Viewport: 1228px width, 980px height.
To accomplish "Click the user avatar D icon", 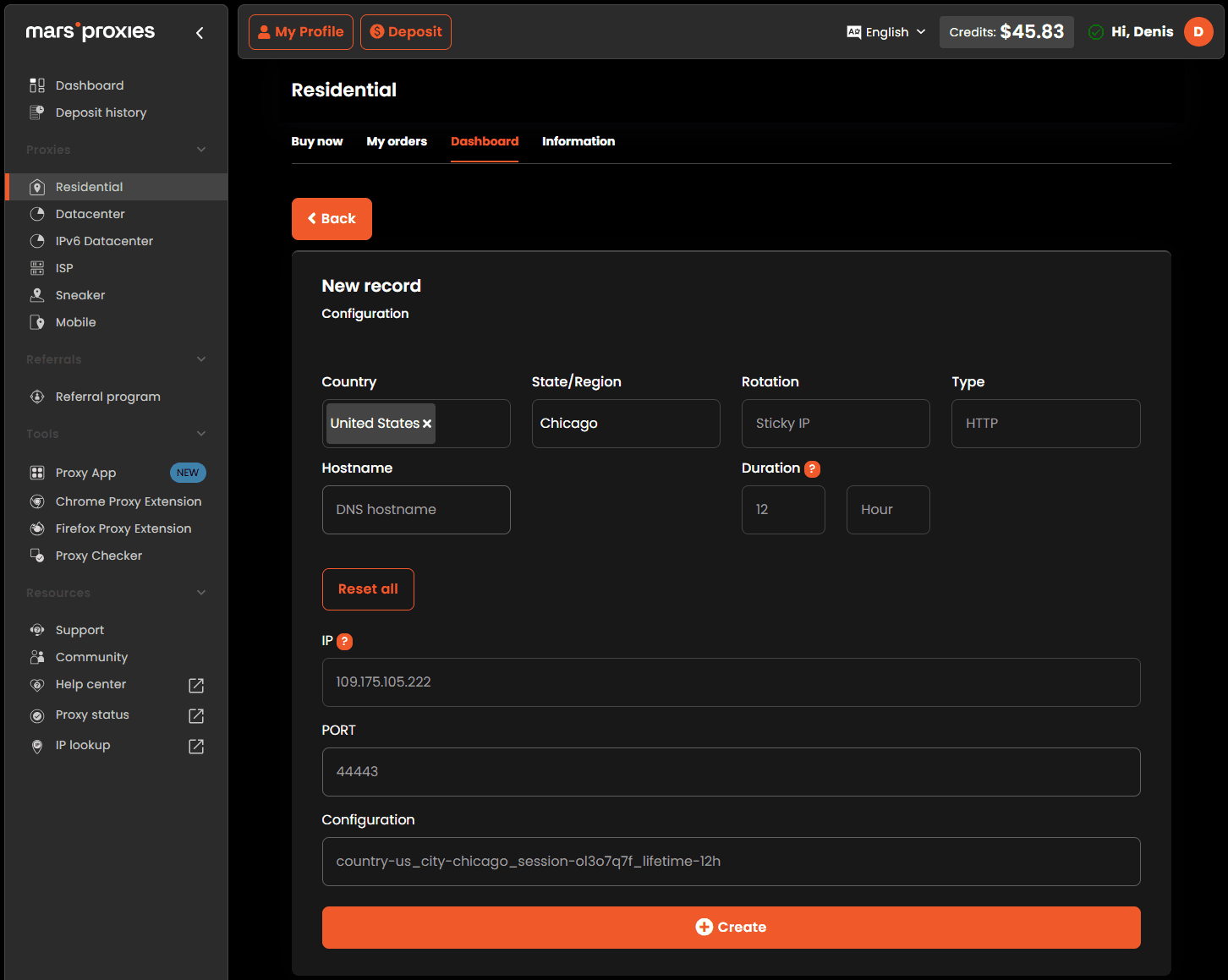I will [1198, 32].
